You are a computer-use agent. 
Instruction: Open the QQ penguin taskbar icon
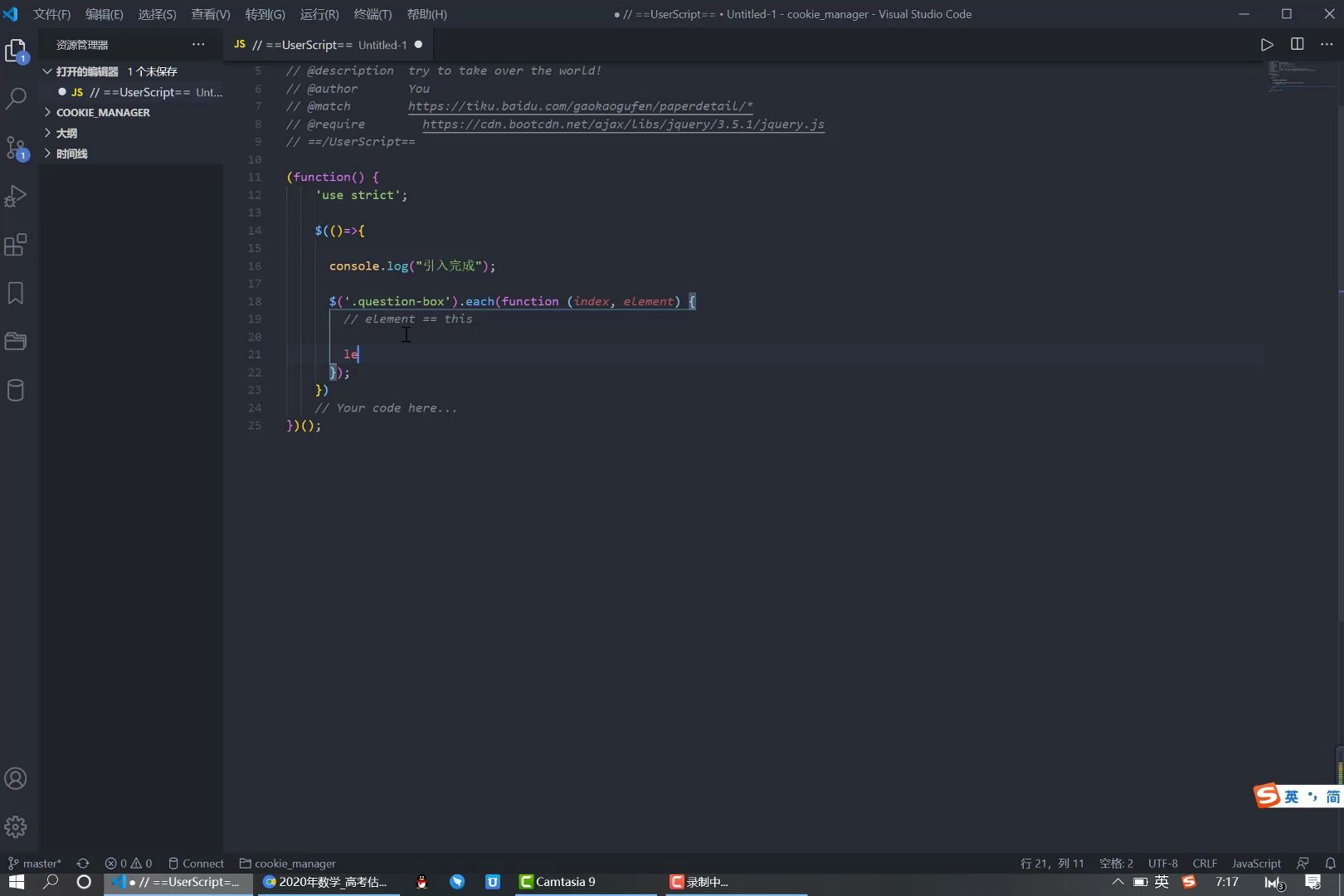[x=422, y=882]
